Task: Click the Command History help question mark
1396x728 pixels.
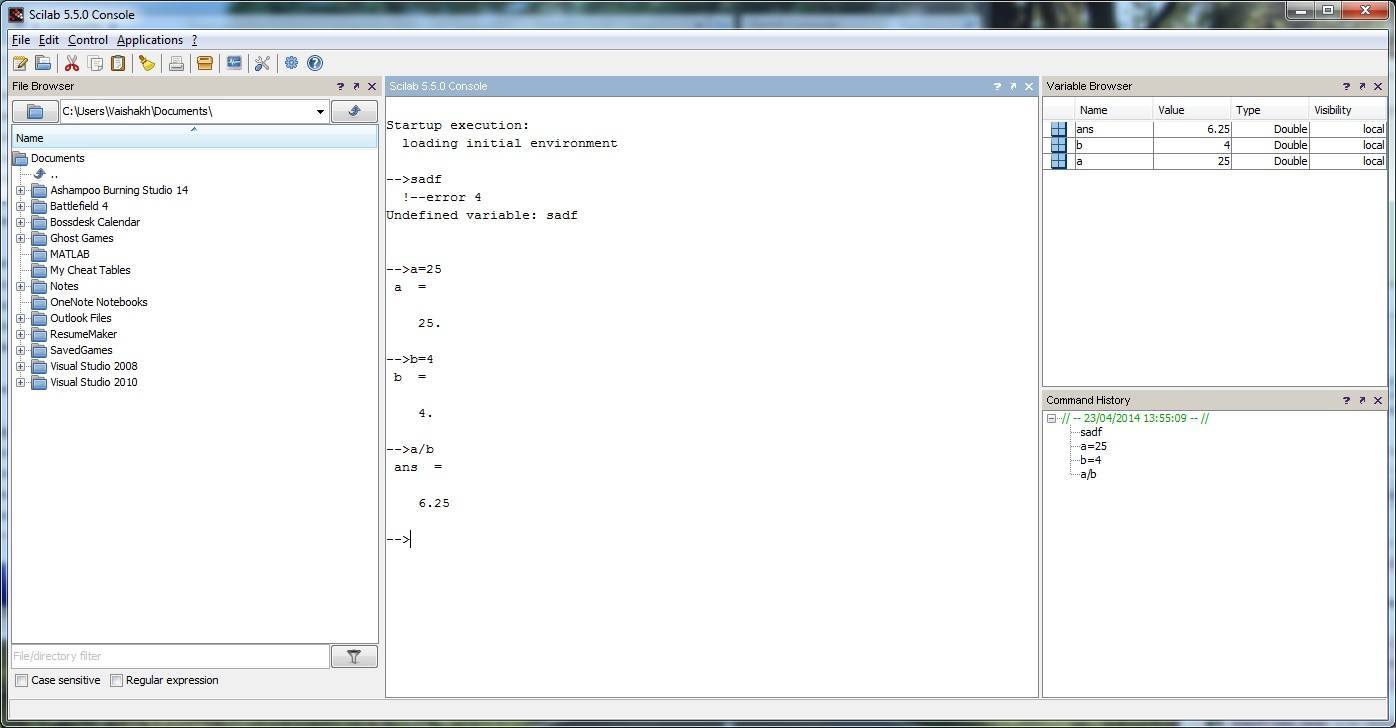Action: (1346, 400)
